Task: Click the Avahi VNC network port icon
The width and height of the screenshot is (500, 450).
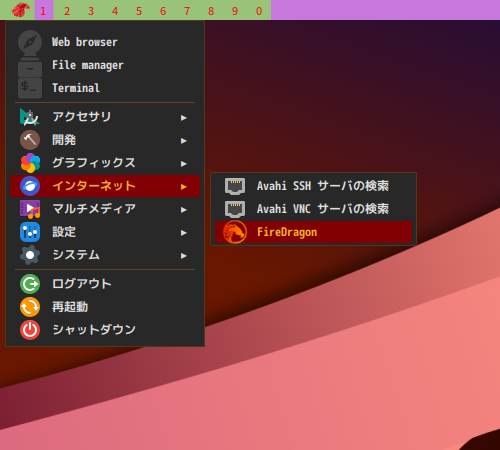Action: click(x=235, y=209)
